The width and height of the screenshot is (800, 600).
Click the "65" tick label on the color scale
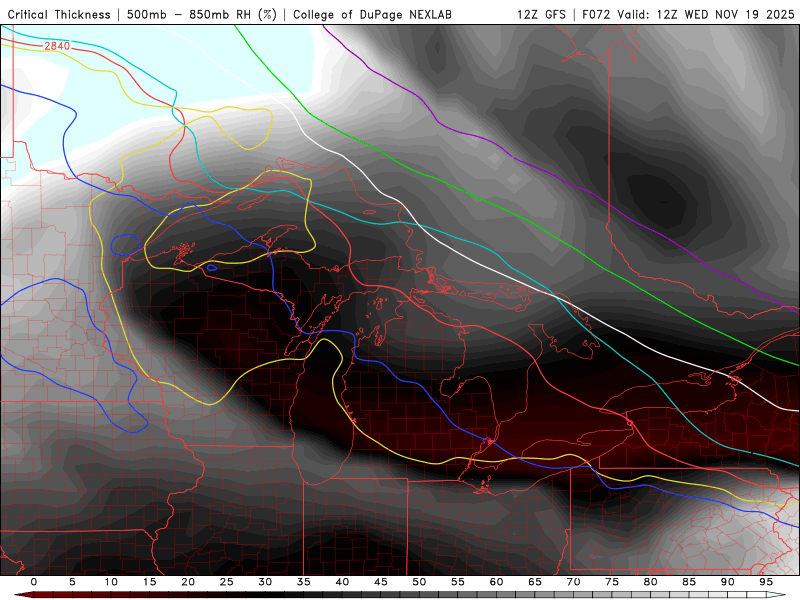pos(535,582)
